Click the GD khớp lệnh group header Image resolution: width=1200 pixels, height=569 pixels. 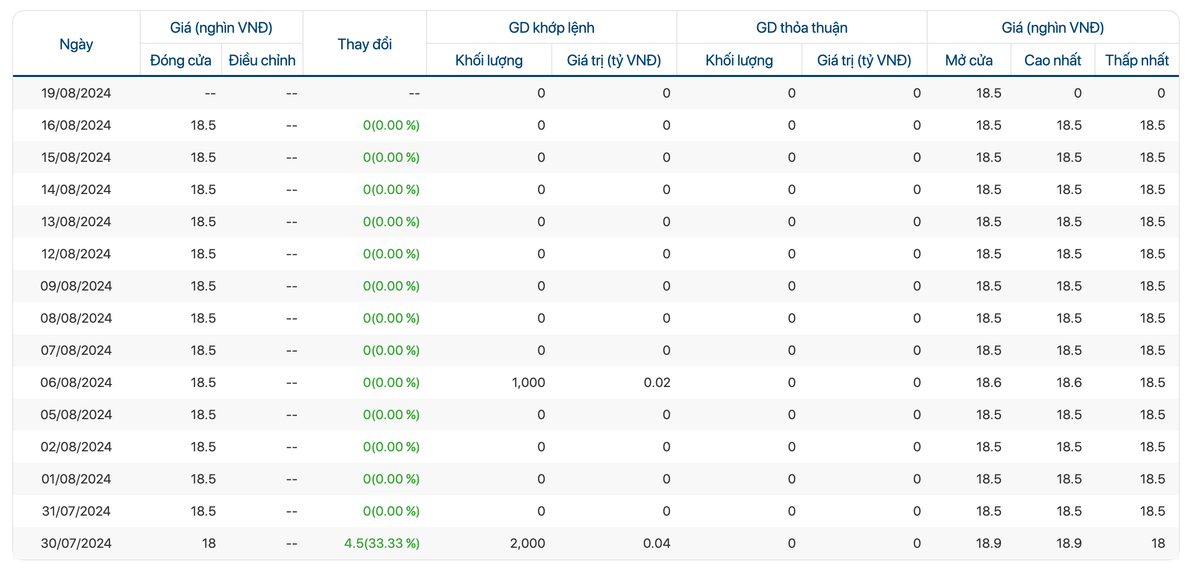pyautogui.click(x=551, y=28)
